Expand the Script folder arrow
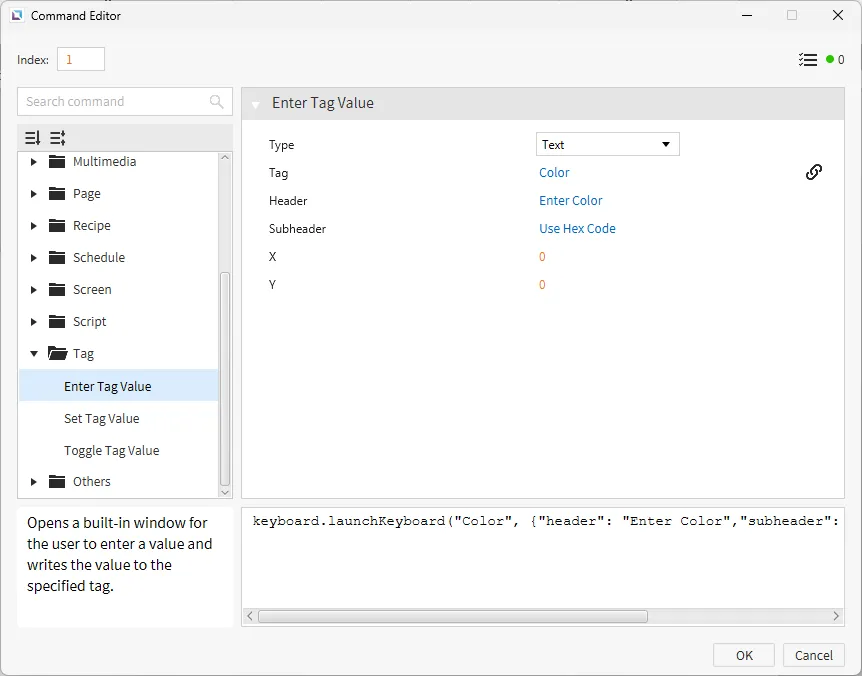The width and height of the screenshot is (862, 676). pyautogui.click(x=34, y=322)
